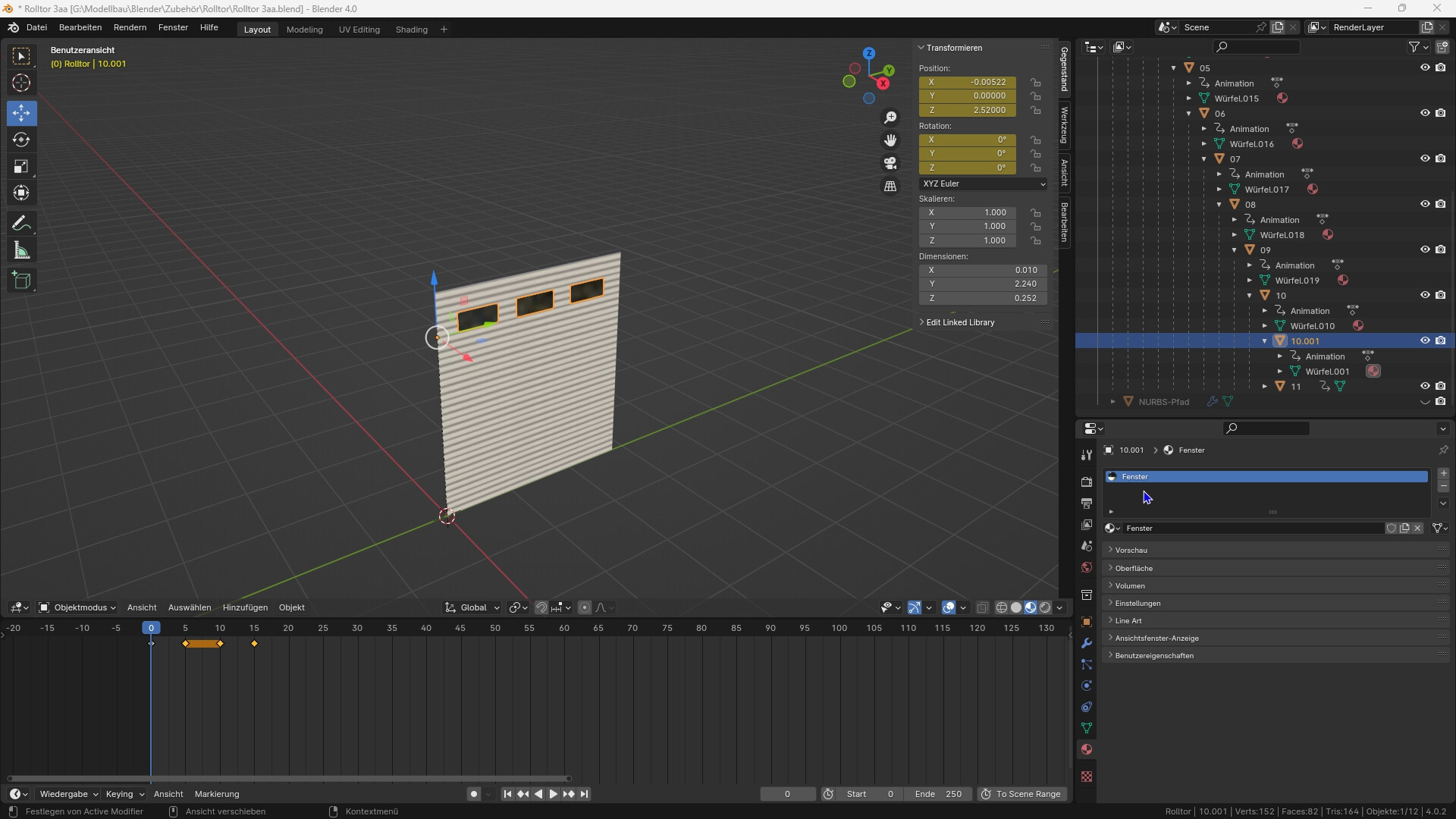Open the XYZ Euler rotation mode dropdown
Screen dimensions: 1456x819
pos(984,184)
